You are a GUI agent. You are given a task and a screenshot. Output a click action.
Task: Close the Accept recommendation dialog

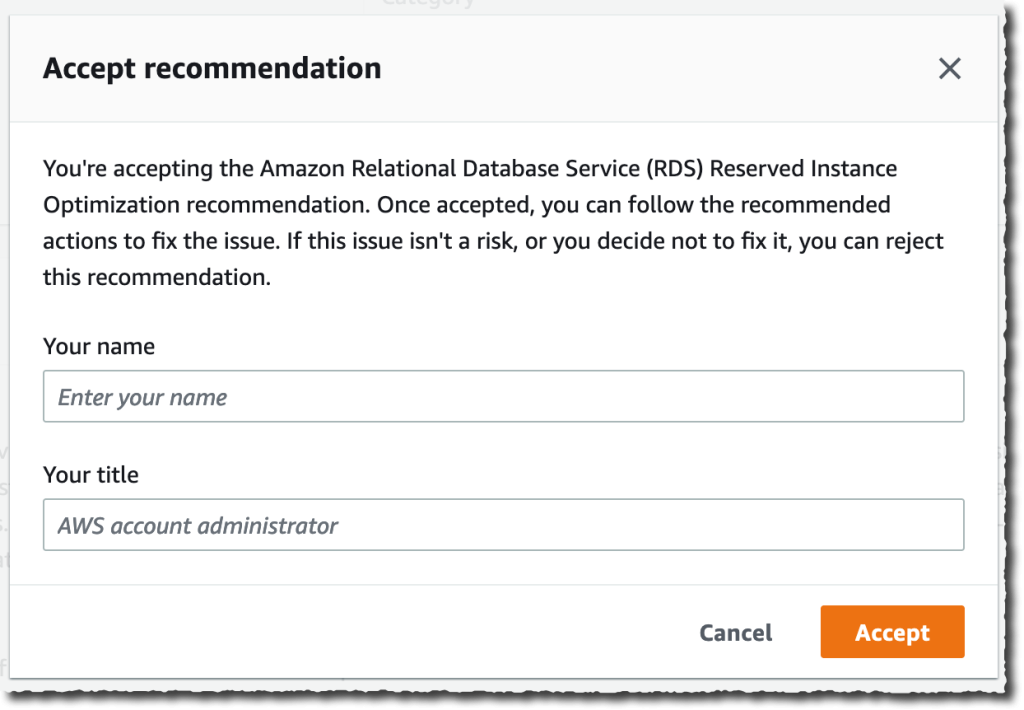click(x=949, y=68)
